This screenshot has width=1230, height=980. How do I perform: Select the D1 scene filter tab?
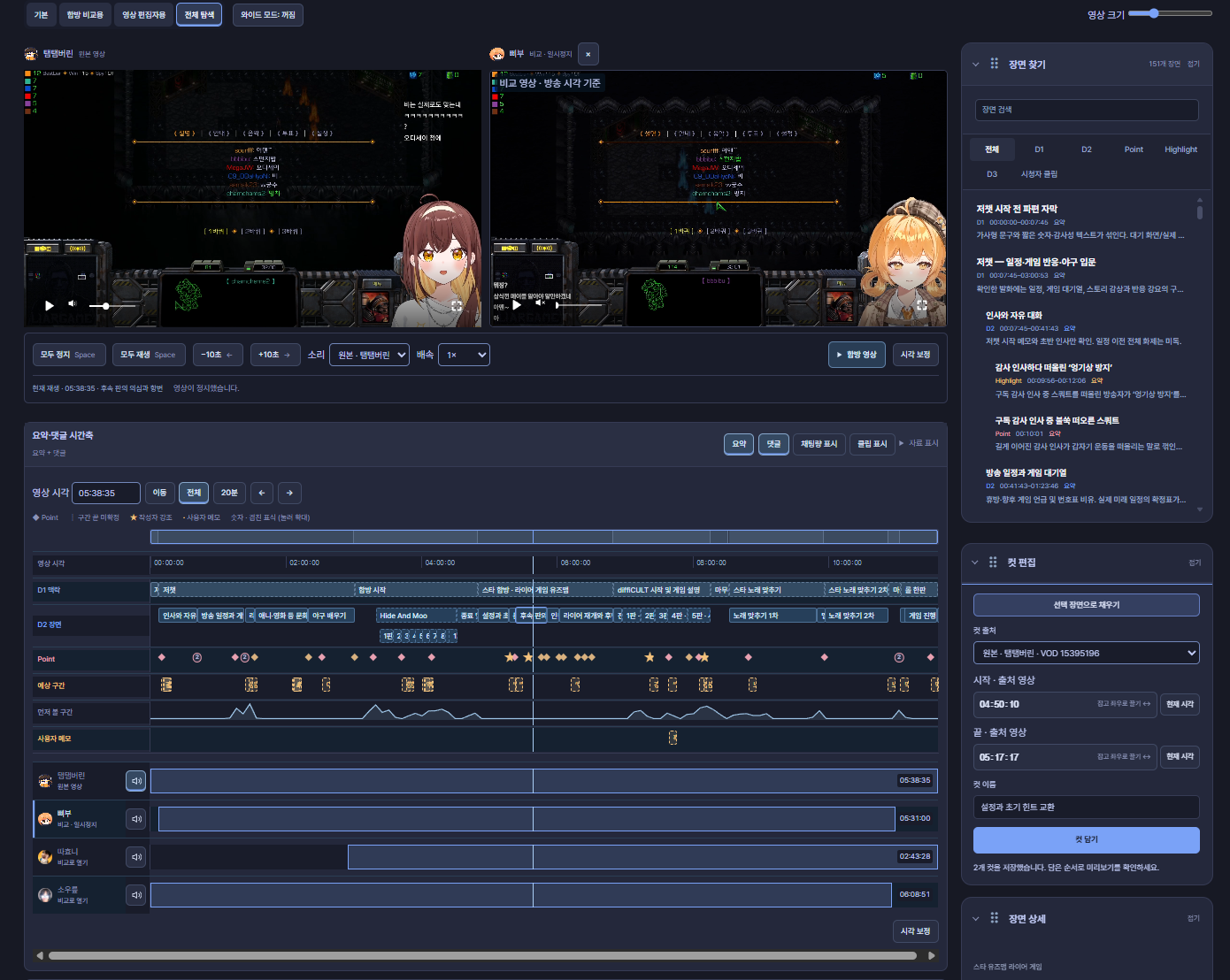1040,149
